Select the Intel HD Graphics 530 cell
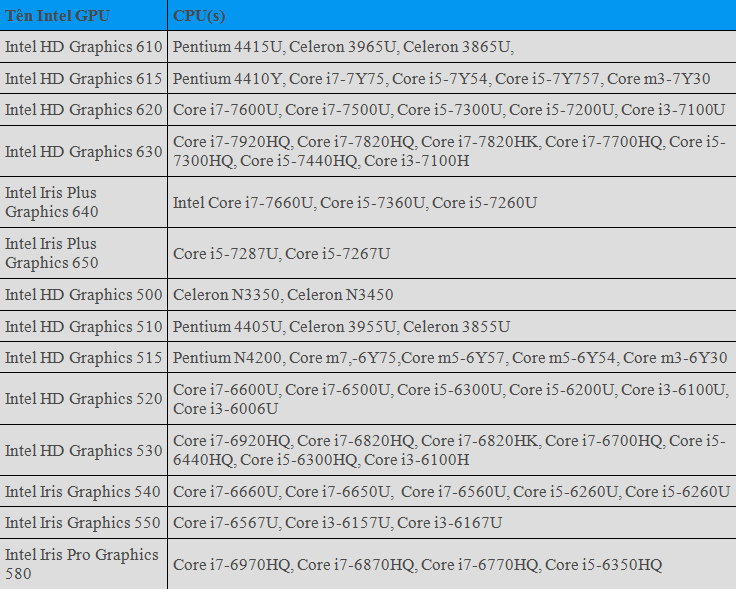Image resolution: width=736 pixels, height=589 pixels. (x=83, y=451)
